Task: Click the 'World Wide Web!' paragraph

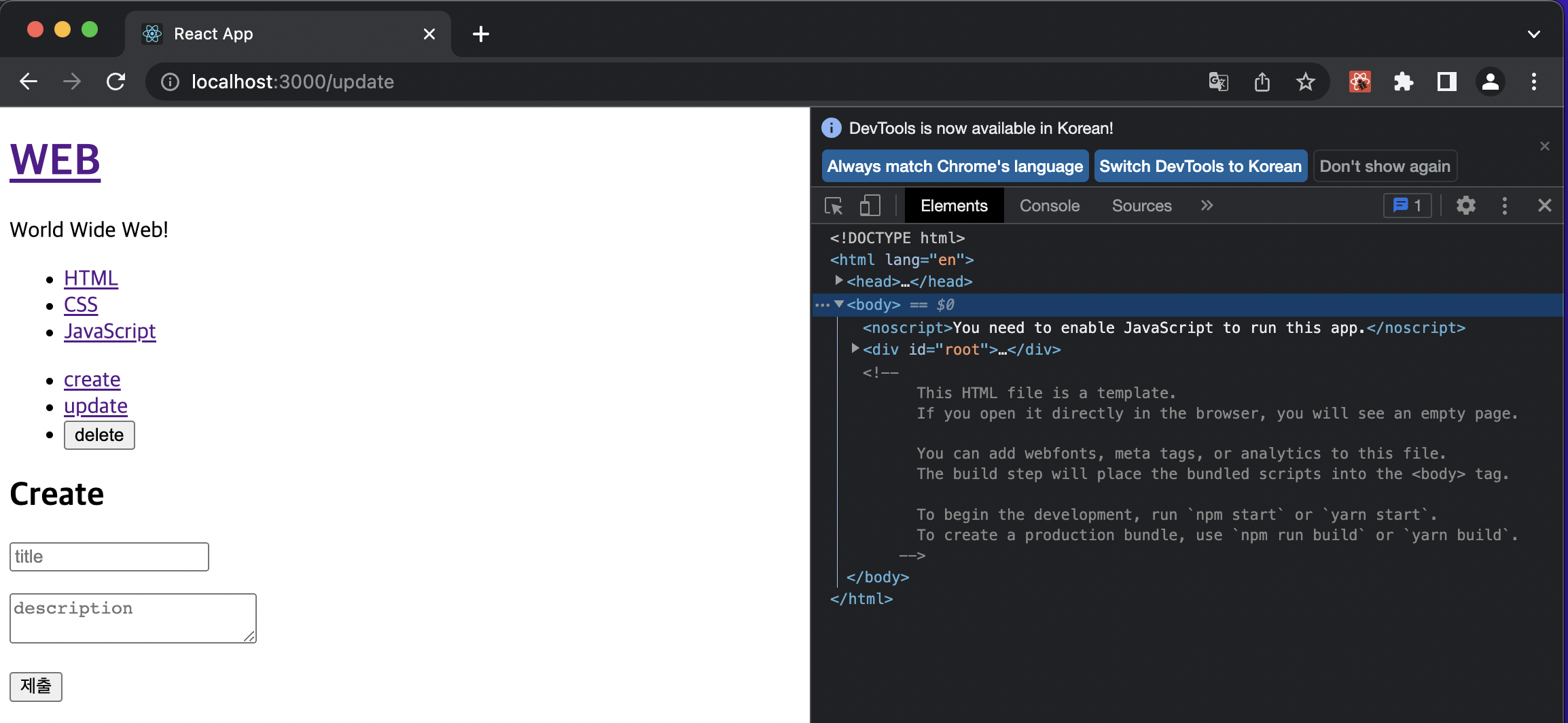Action: 89,230
